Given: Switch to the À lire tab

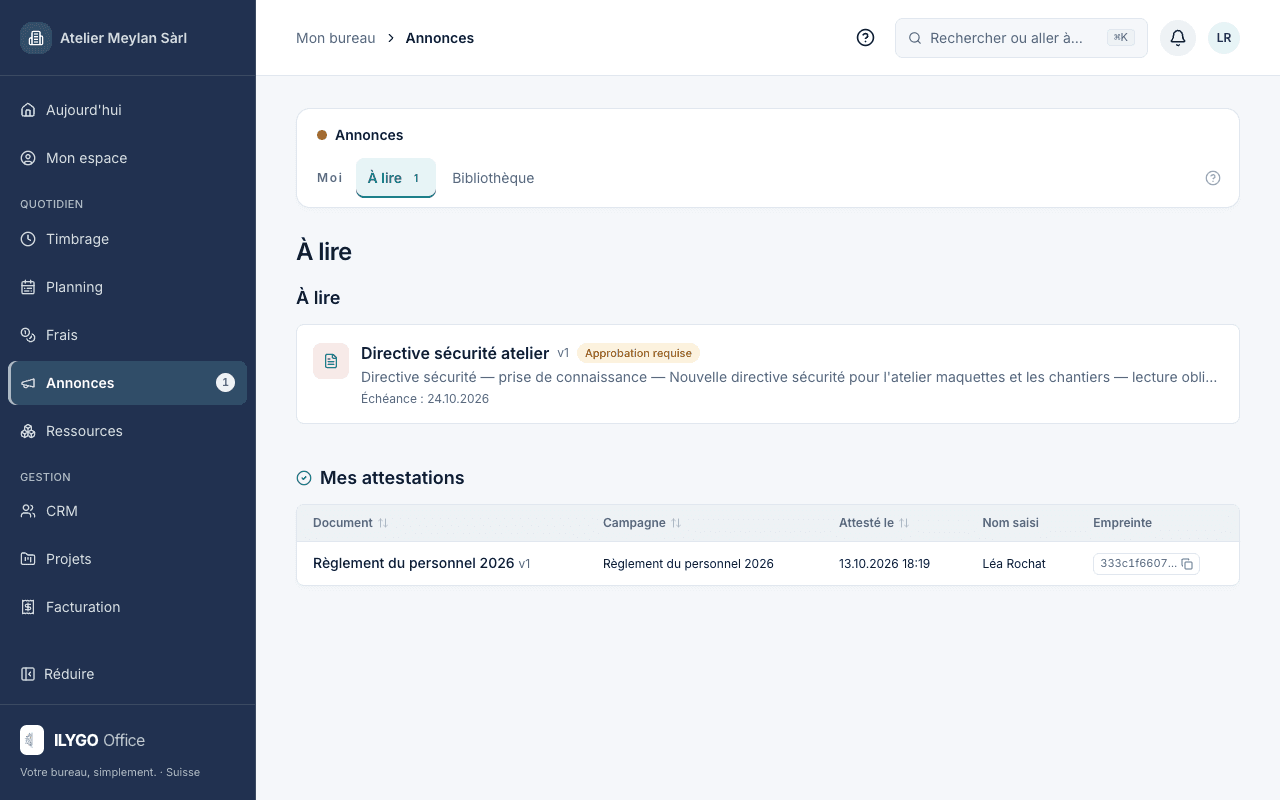Looking at the screenshot, I should [x=396, y=178].
